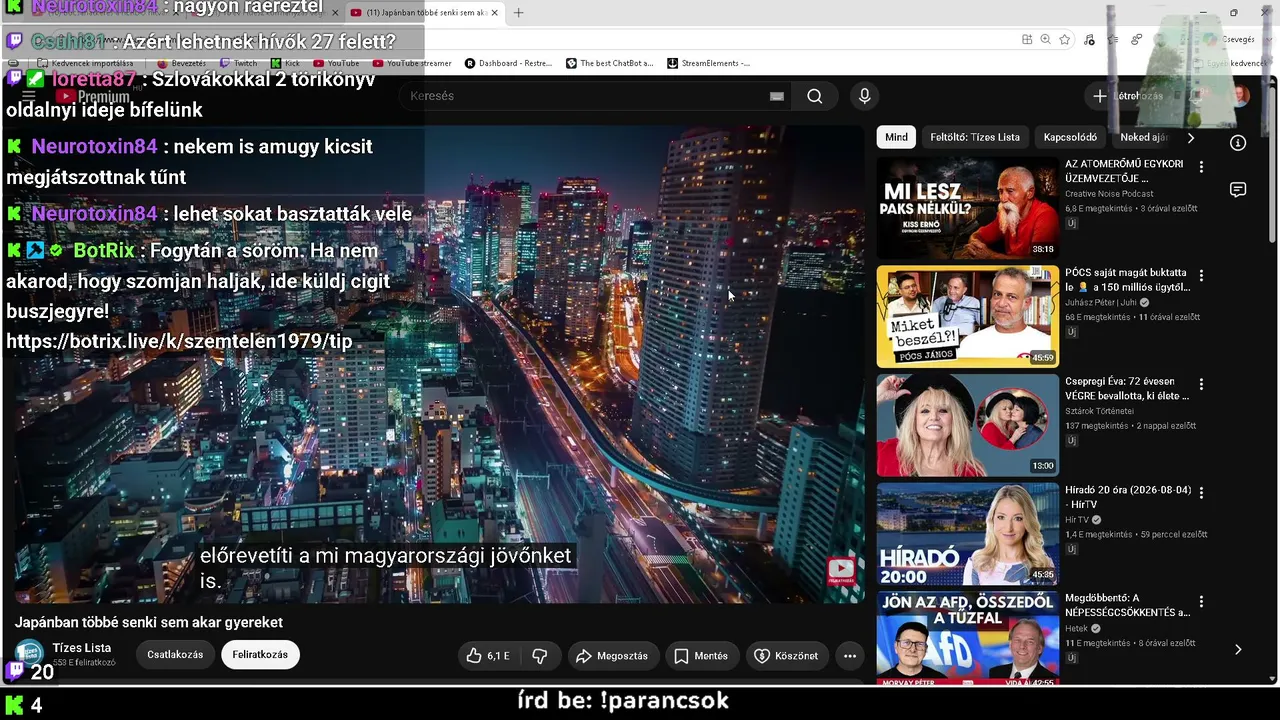Open the PÓCS saját magát buktatta title
Viewport: 1280px width, 720px height.
(x=1127, y=279)
